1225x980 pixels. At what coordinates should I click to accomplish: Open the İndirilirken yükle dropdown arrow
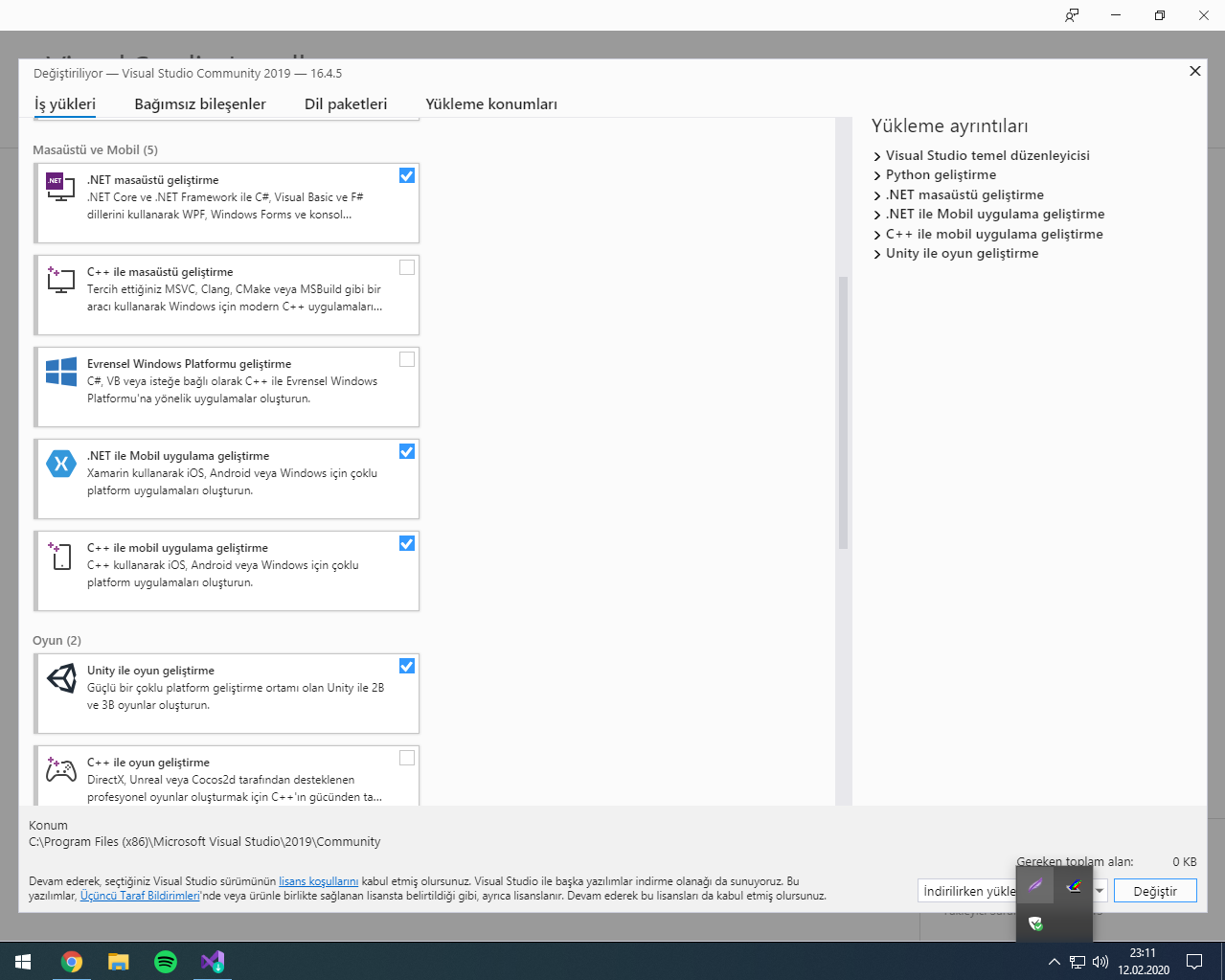pos(1100,891)
